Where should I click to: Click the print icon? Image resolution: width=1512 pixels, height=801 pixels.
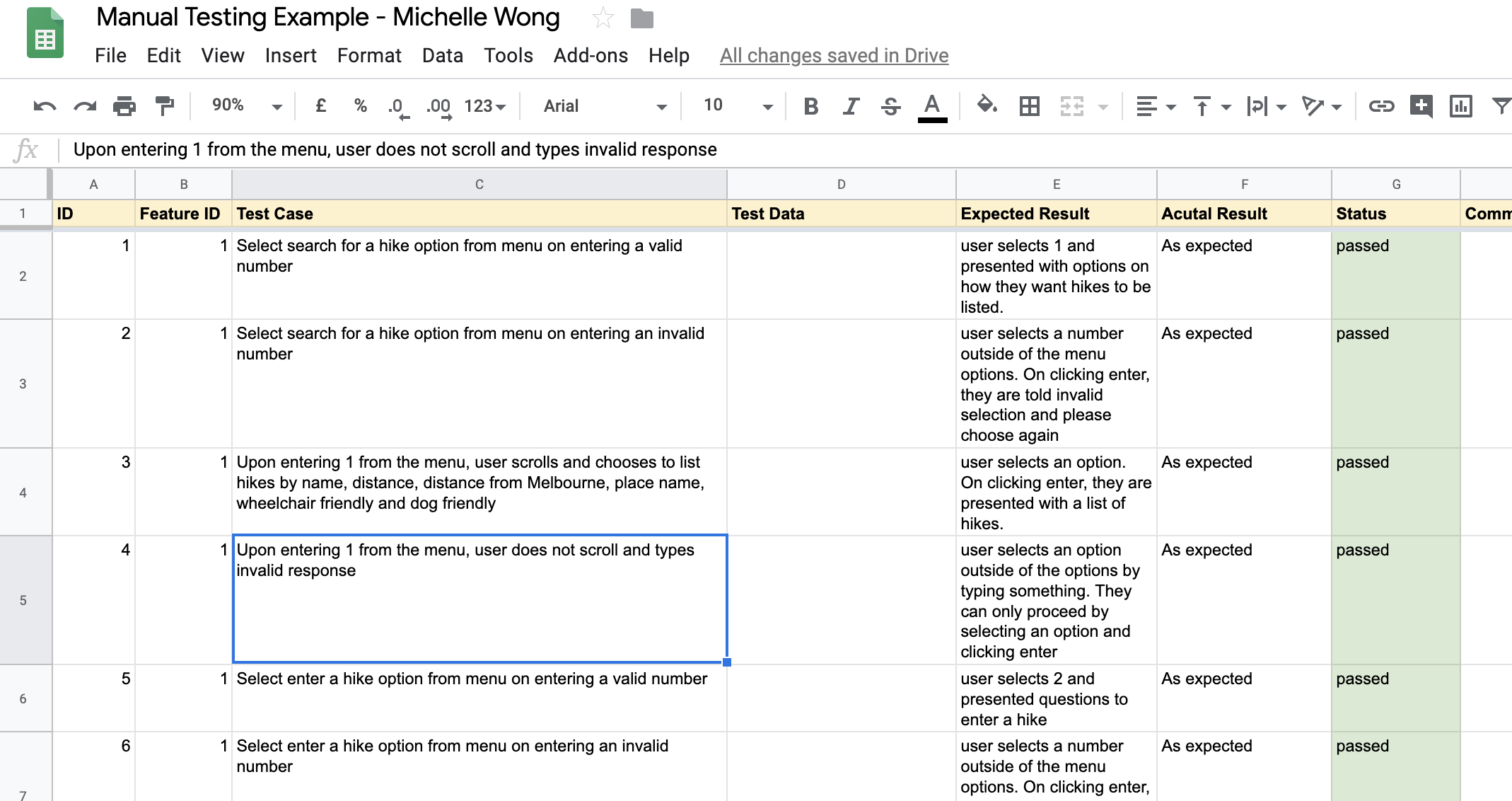pos(124,106)
